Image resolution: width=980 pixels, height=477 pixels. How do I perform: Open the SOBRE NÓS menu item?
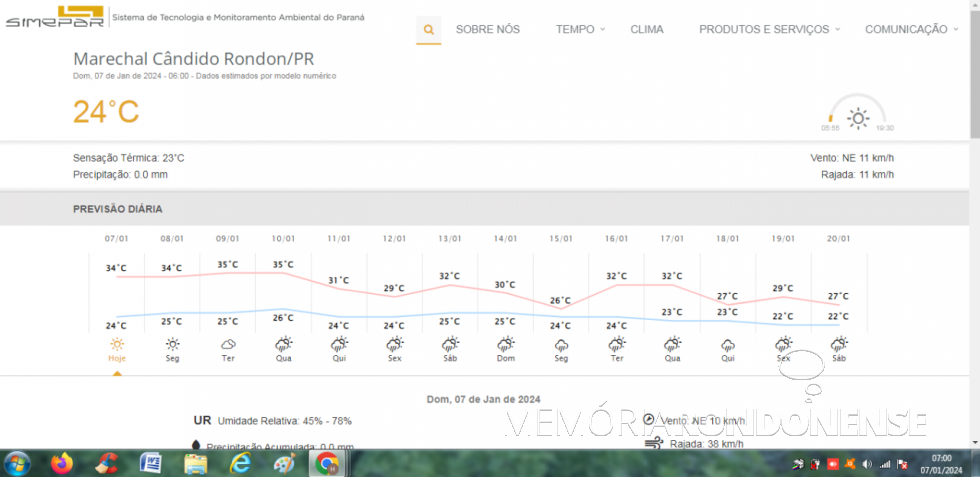487,30
